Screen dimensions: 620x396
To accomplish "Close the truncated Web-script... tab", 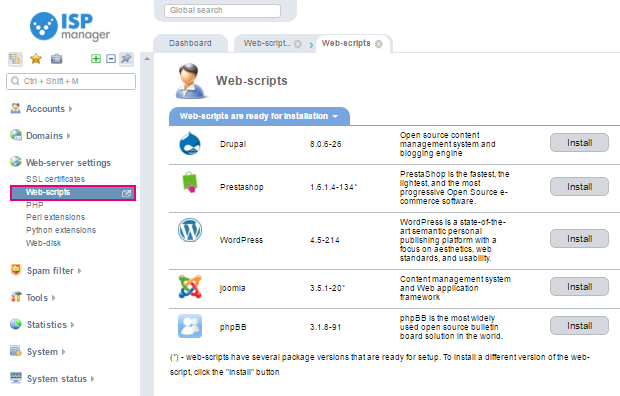I will tap(298, 44).
